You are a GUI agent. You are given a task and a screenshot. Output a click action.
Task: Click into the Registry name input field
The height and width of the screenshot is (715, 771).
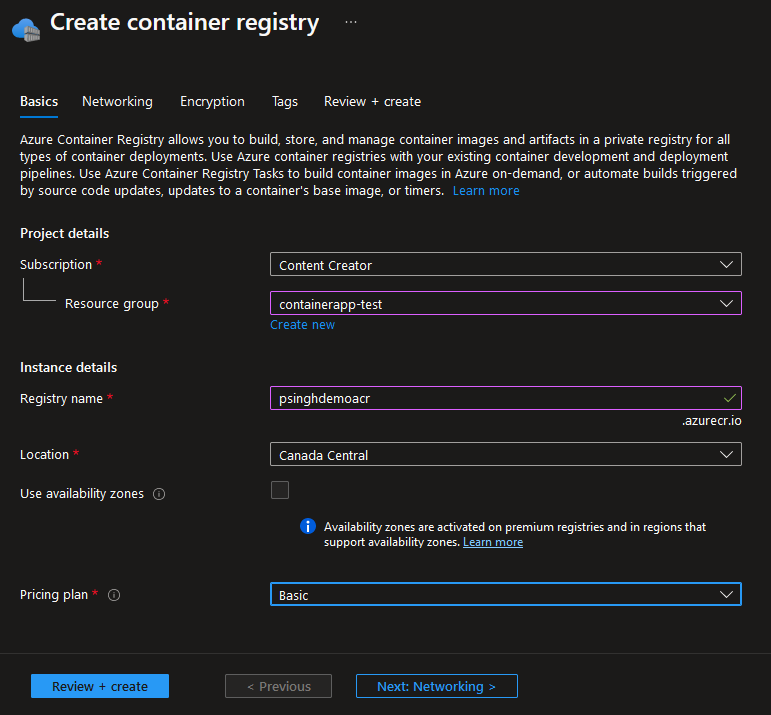click(x=505, y=398)
